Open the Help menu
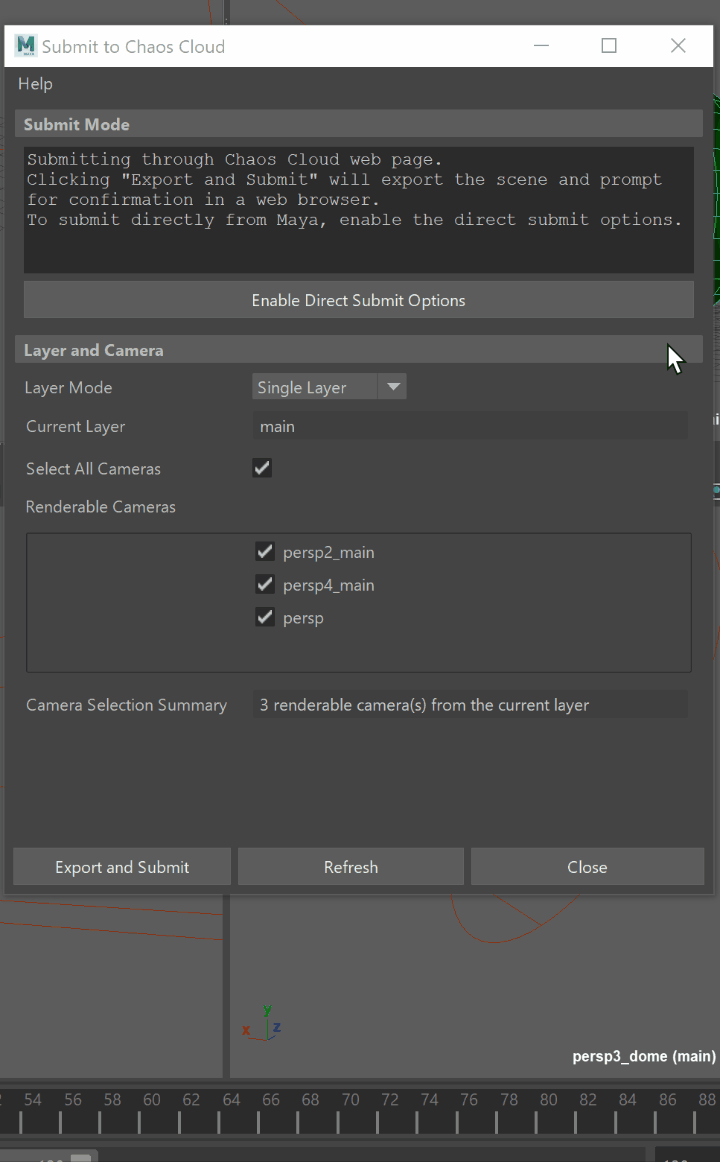Viewport: 720px width, 1162px height. click(35, 84)
